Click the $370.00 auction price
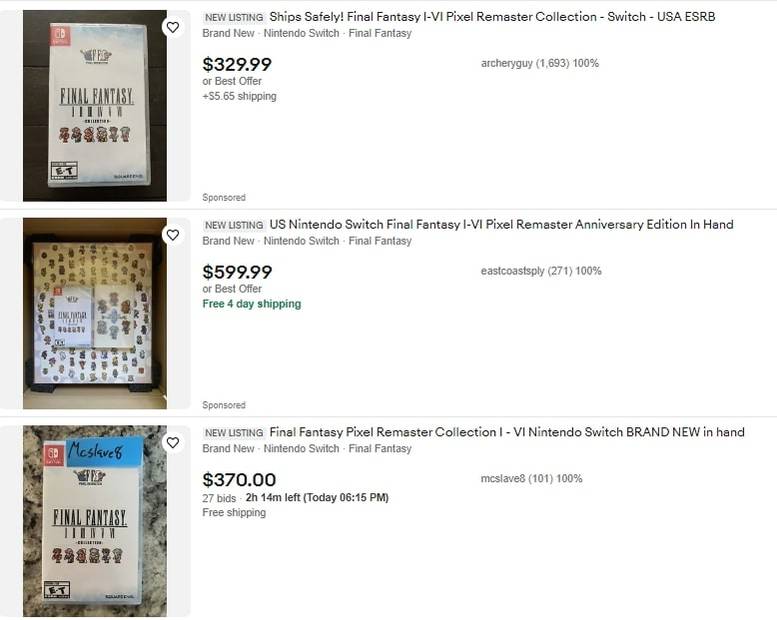Viewport: 777px width, 620px height. click(239, 480)
